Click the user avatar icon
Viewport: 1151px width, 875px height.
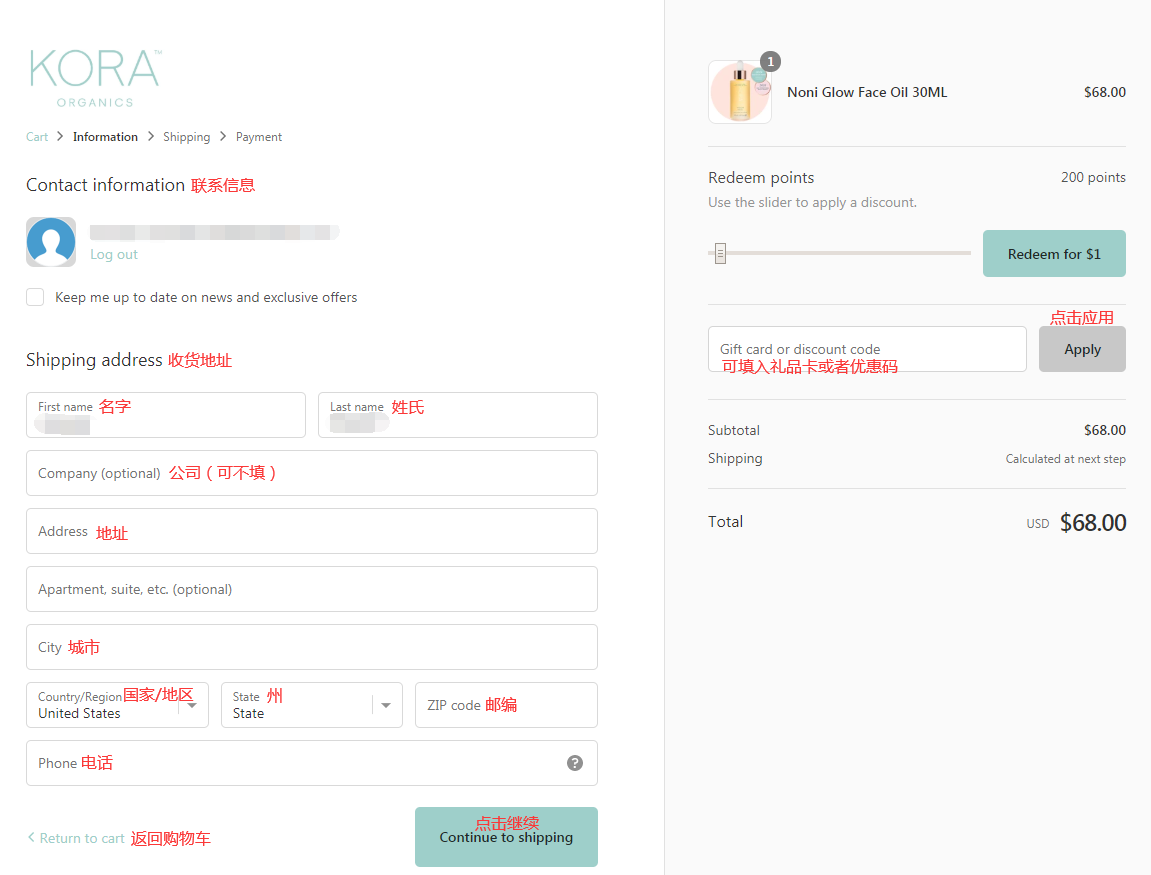point(51,242)
